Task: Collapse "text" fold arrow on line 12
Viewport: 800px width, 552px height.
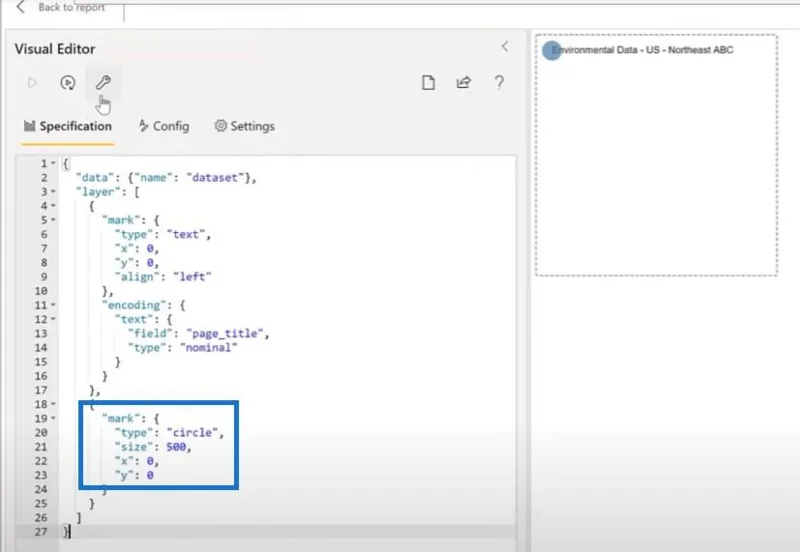Action: 53,320
